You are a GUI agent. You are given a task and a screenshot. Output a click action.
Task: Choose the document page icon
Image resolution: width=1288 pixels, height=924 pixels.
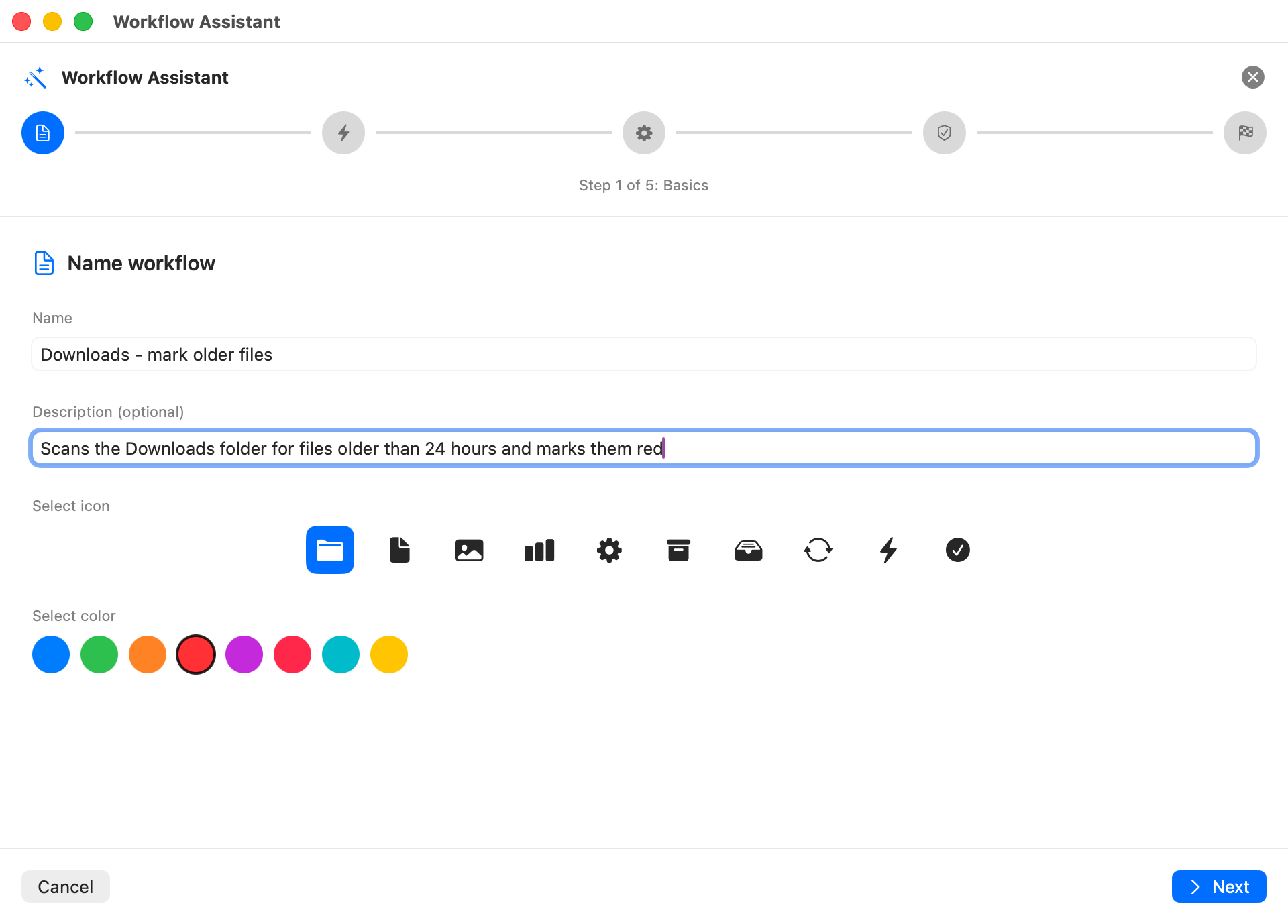400,550
